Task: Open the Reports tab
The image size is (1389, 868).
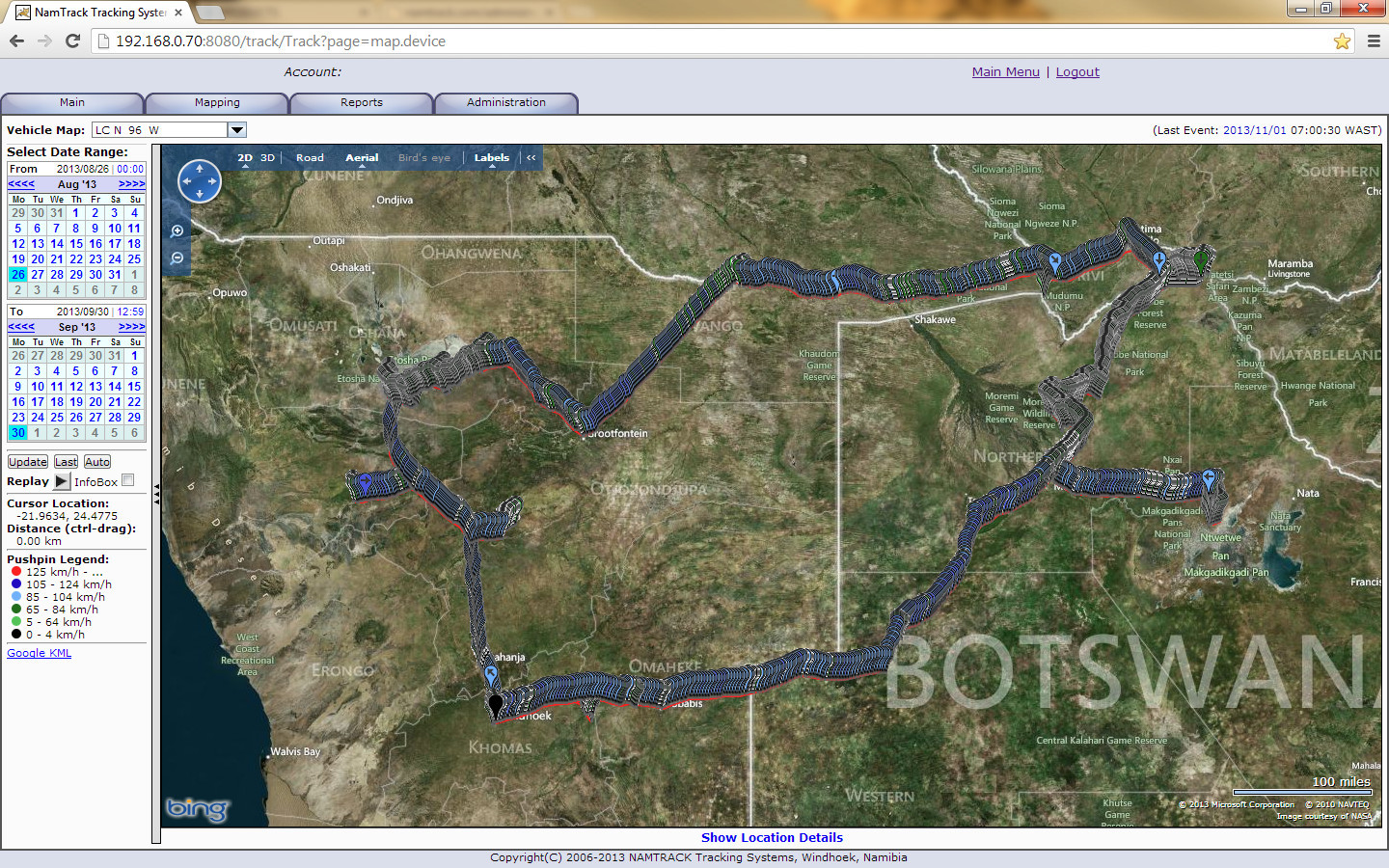Action: 361,102
